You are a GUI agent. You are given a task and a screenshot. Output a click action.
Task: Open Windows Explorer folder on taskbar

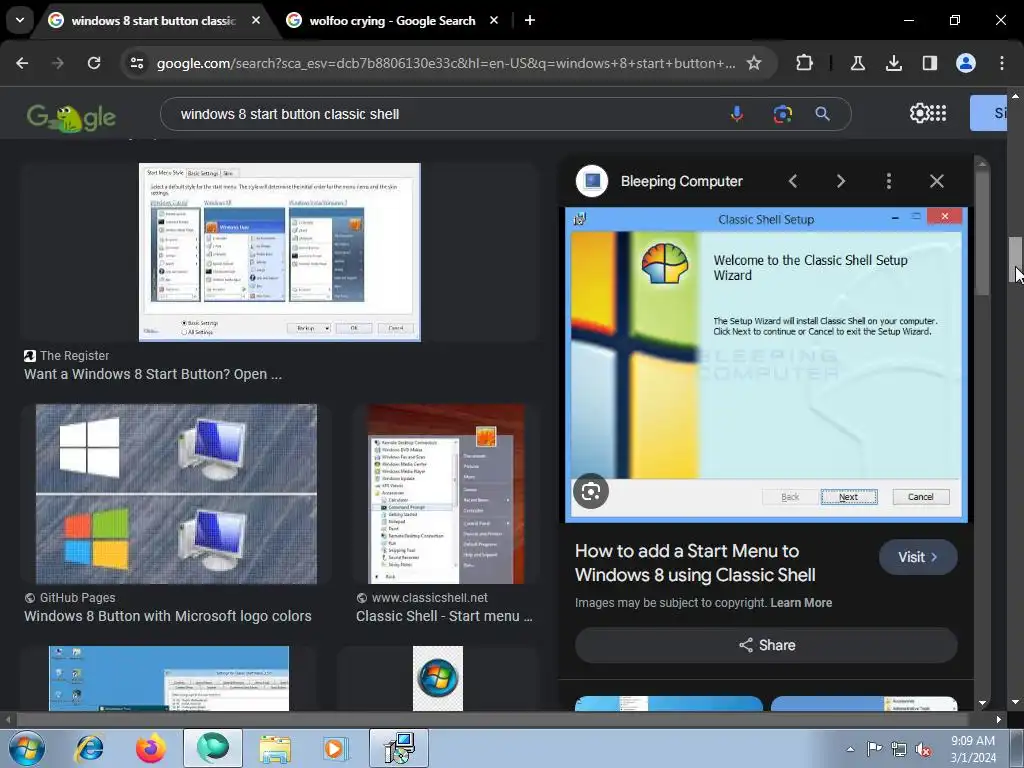(275, 748)
